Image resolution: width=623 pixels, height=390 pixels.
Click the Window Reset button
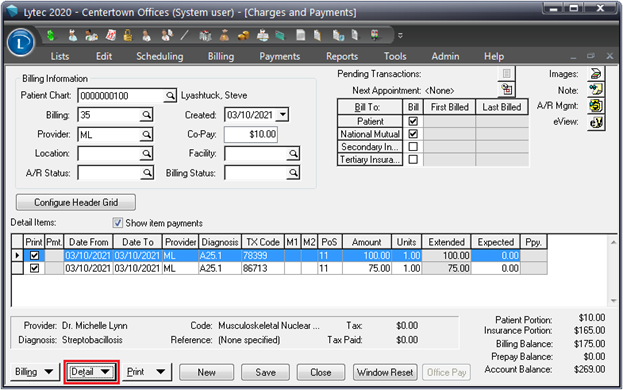pos(385,373)
